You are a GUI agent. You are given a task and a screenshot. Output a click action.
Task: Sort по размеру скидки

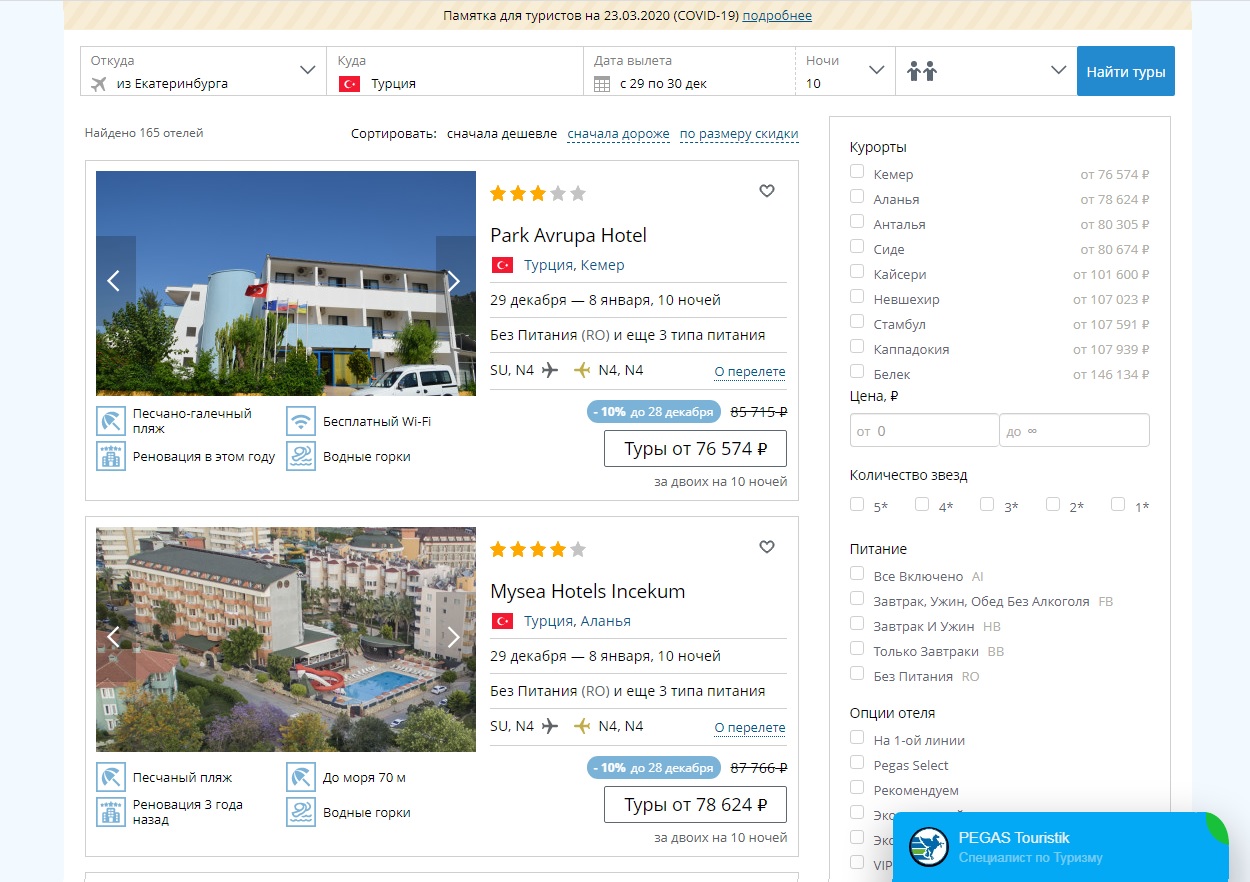tap(739, 134)
